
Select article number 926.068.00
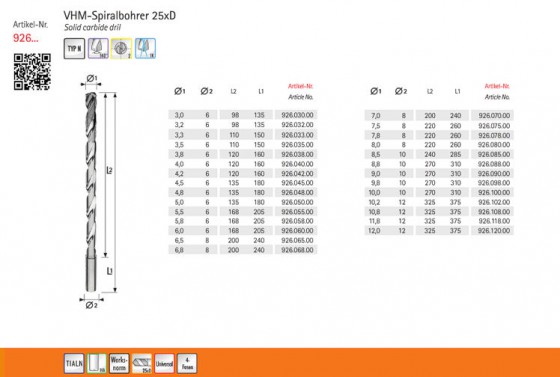coord(297,250)
